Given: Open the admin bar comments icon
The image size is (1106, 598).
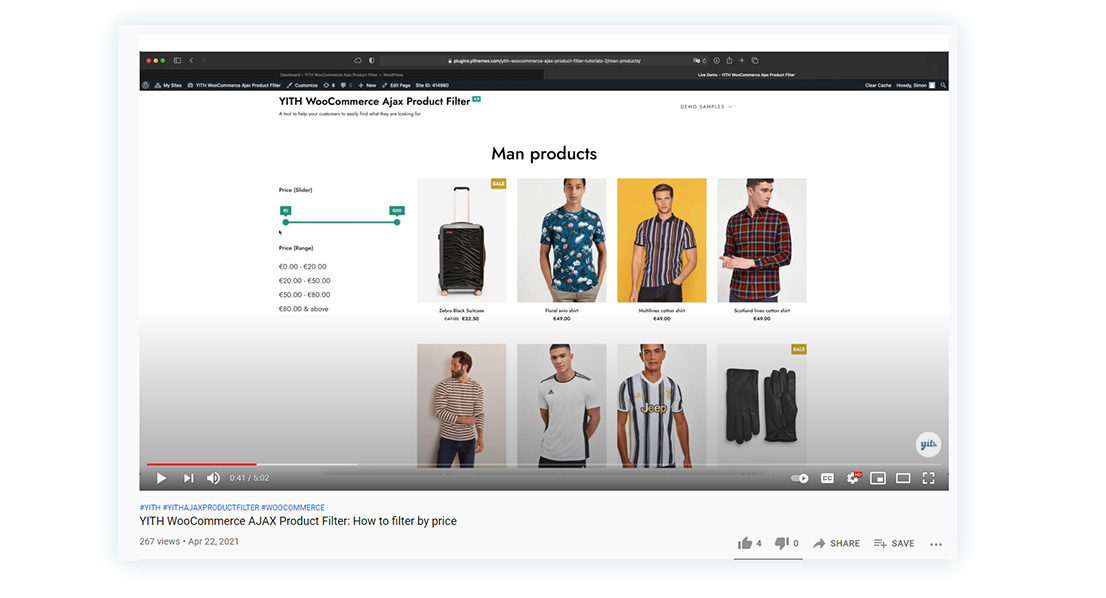Looking at the screenshot, I should coord(346,85).
